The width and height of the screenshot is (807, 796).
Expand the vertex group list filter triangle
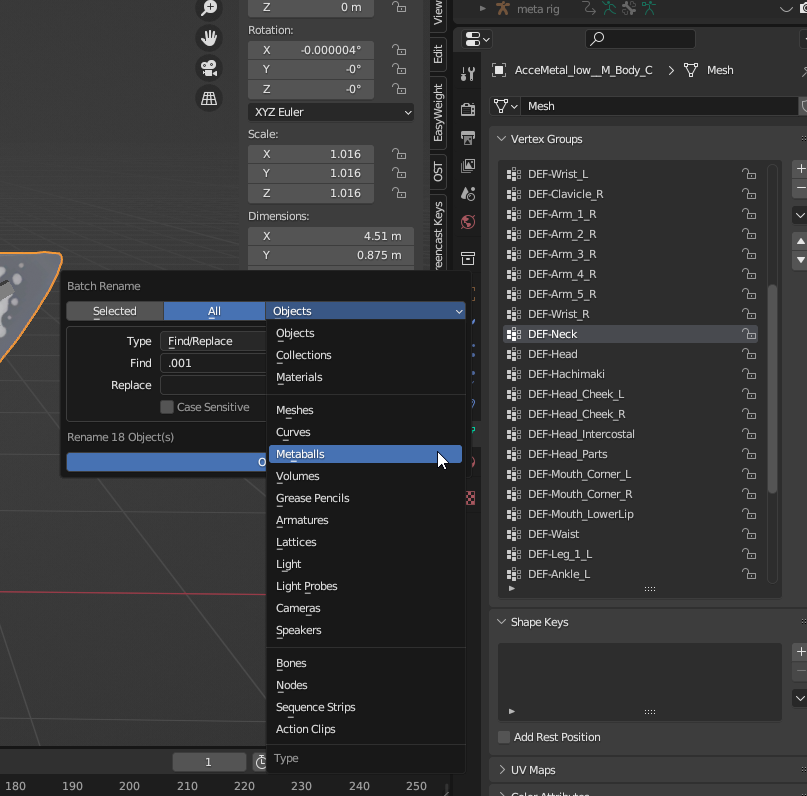pos(512,588)
